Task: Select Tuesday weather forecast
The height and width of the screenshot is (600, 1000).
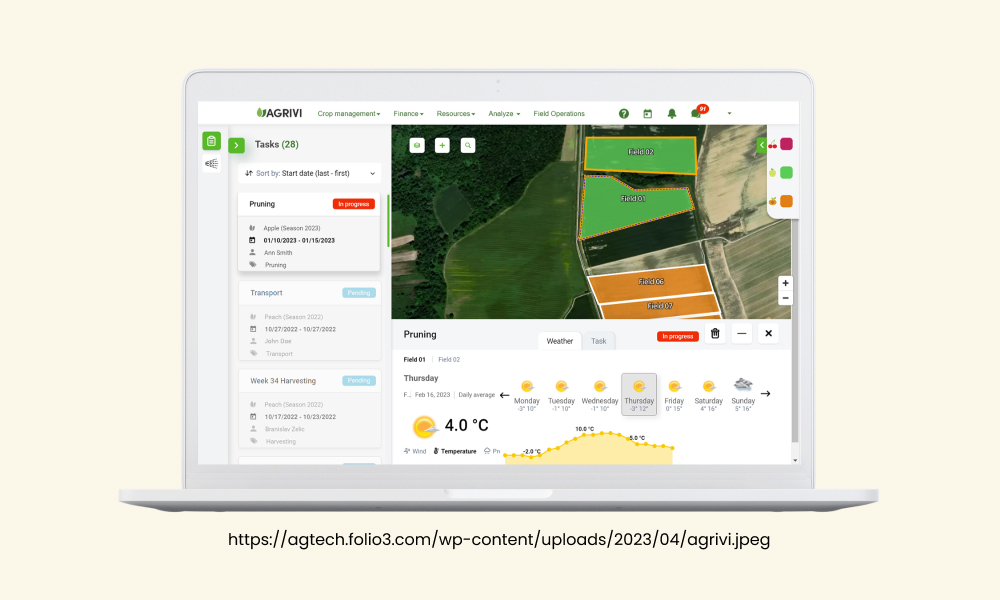Action: [561, 395]
